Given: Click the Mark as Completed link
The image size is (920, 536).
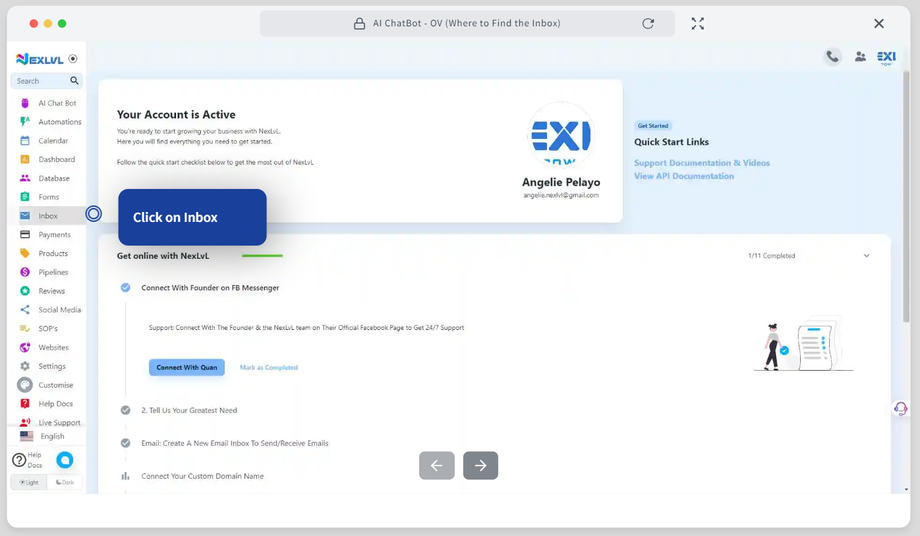Looking at the screenshot, I should point(269,368).
